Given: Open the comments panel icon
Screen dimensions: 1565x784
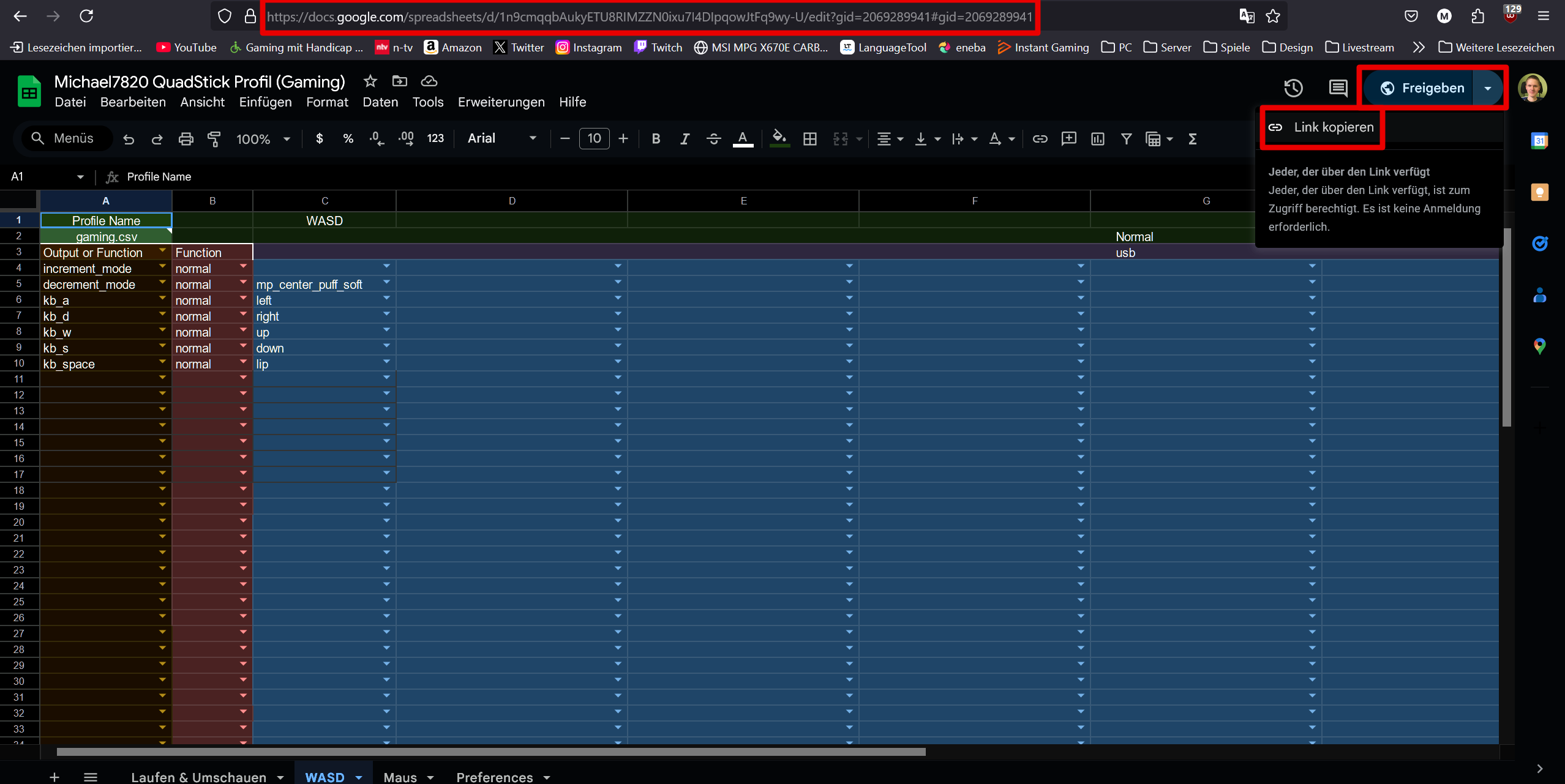Looking at the screenshot, I should tap(1338, 88).
